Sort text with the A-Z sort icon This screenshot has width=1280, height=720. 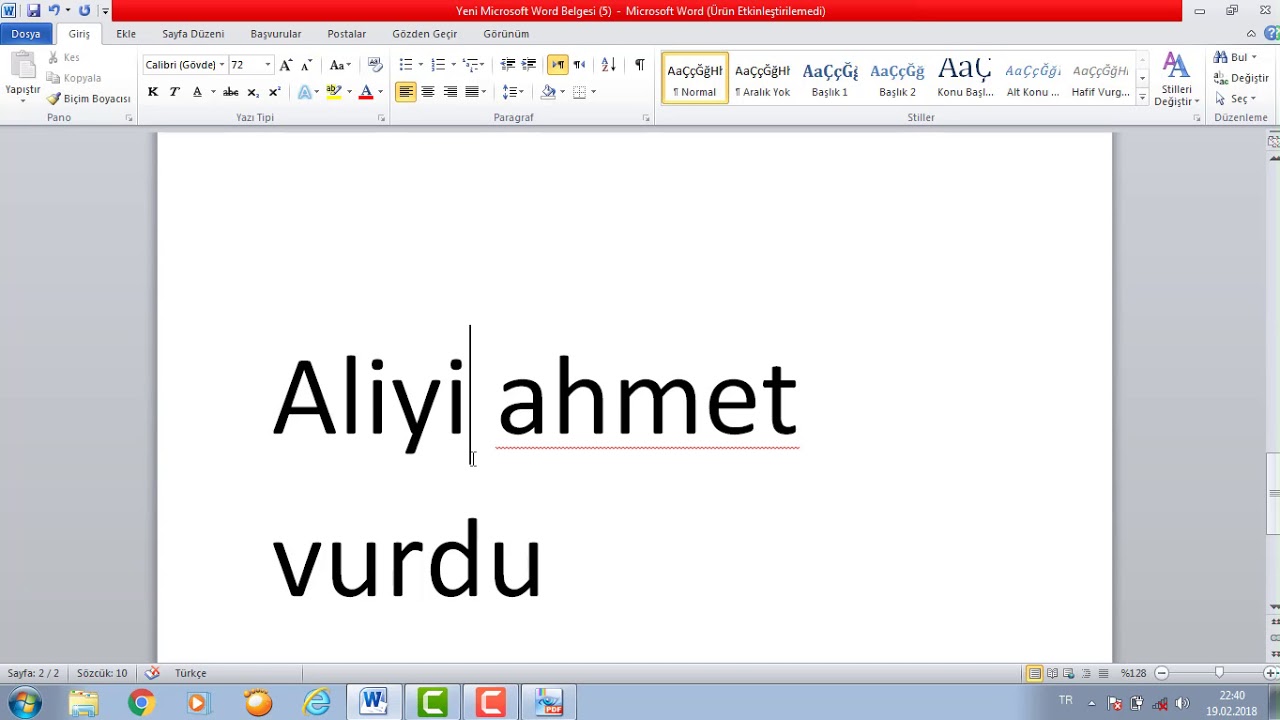click(x=608, y=65)
